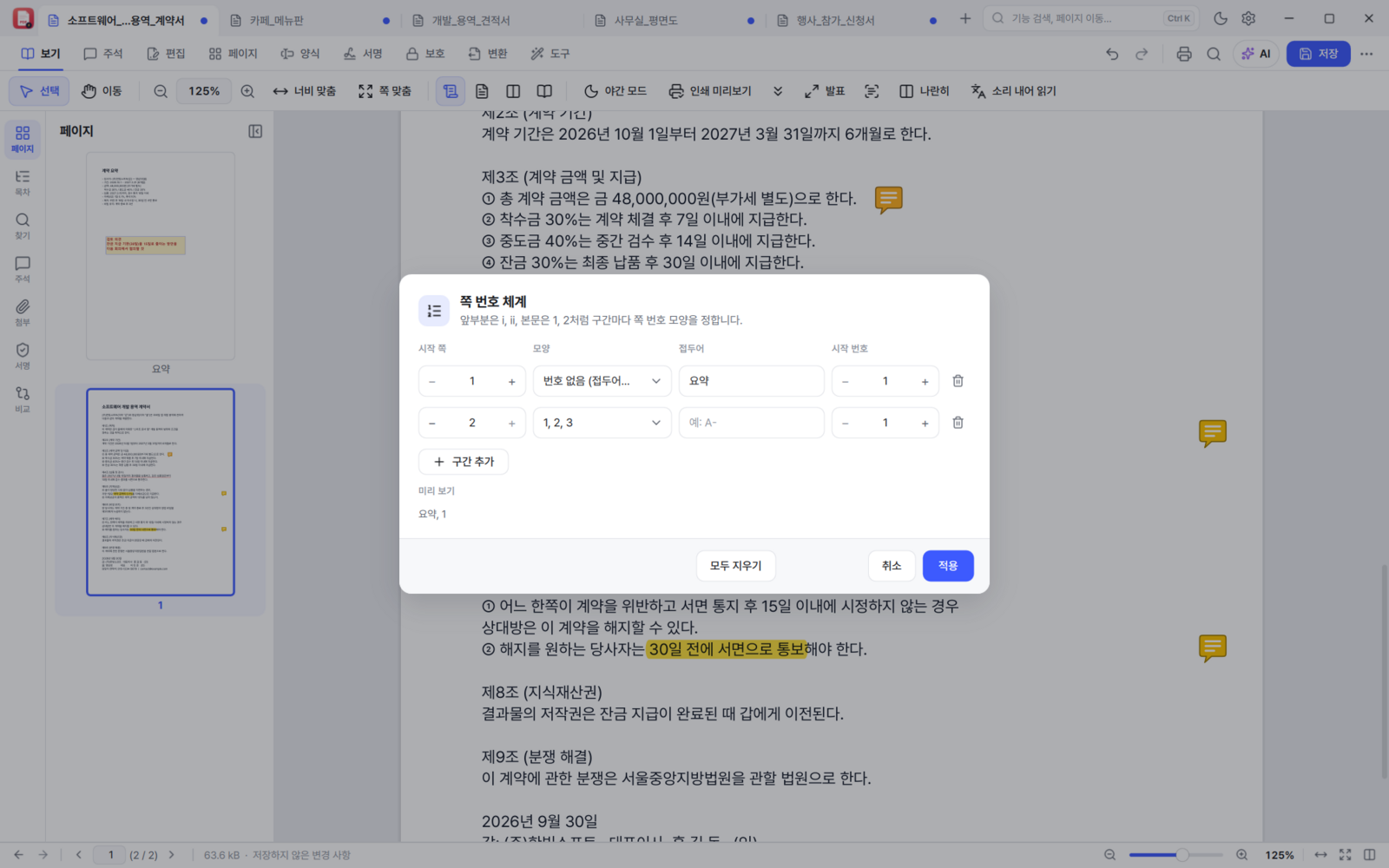
Task: Open the AI assistant button
Action: [1256, 54]
